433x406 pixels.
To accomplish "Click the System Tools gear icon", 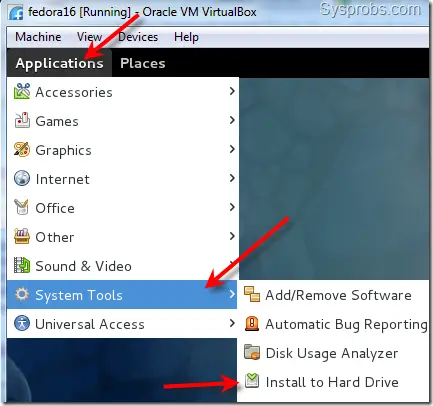I will click(22, 294).
